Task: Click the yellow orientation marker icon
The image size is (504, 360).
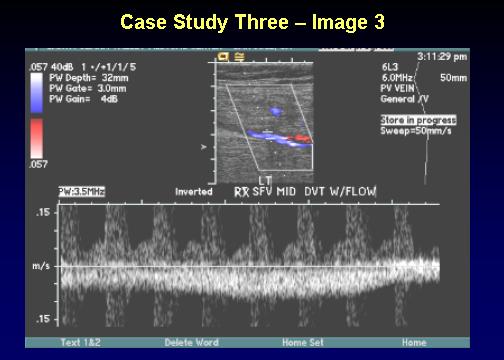Action: [223, 57]
